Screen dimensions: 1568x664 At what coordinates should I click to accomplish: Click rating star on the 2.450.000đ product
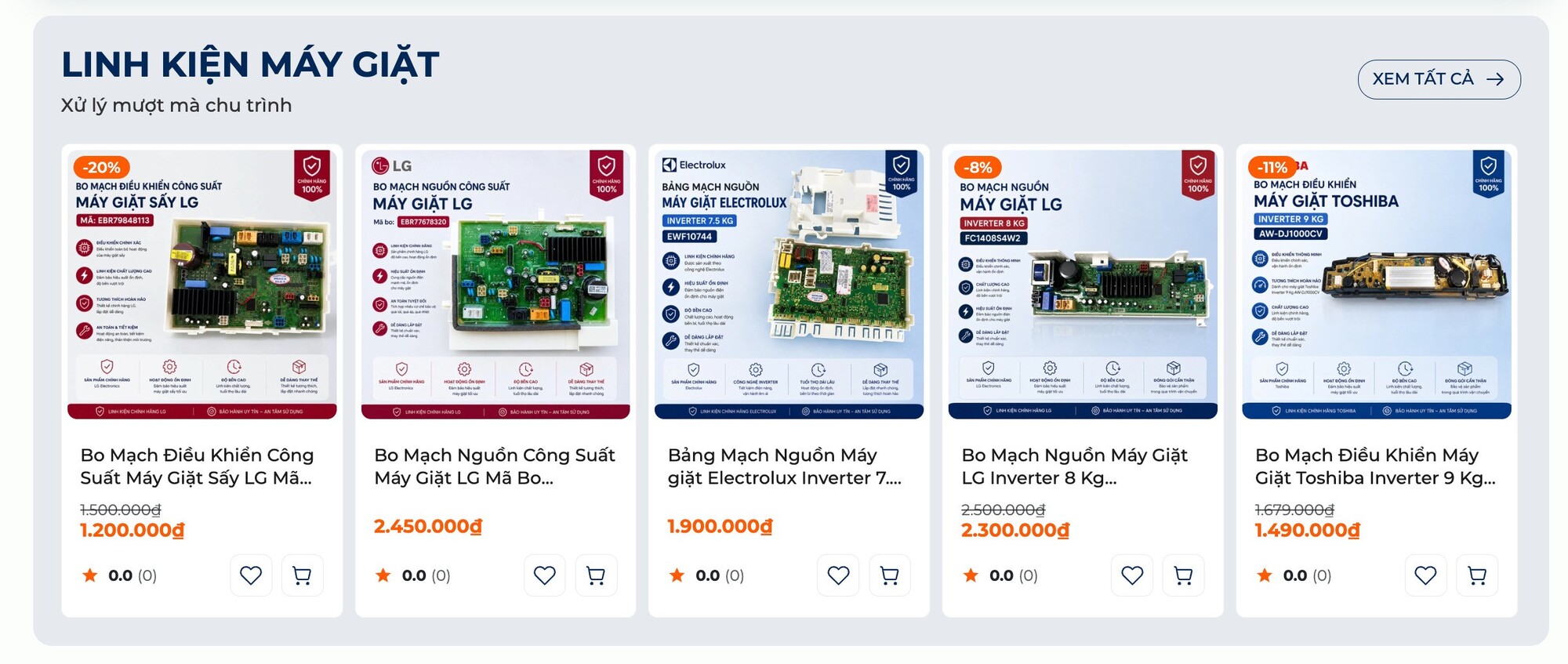point(383,575)
